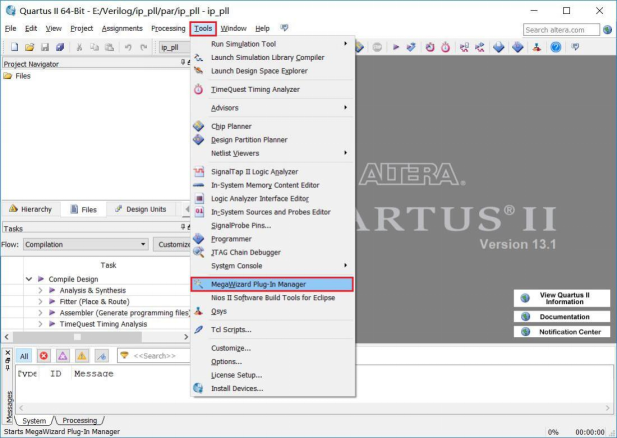
Task: Click Nios II Software Build Tools for Eclipse
Action: click(x=273, y=298)
